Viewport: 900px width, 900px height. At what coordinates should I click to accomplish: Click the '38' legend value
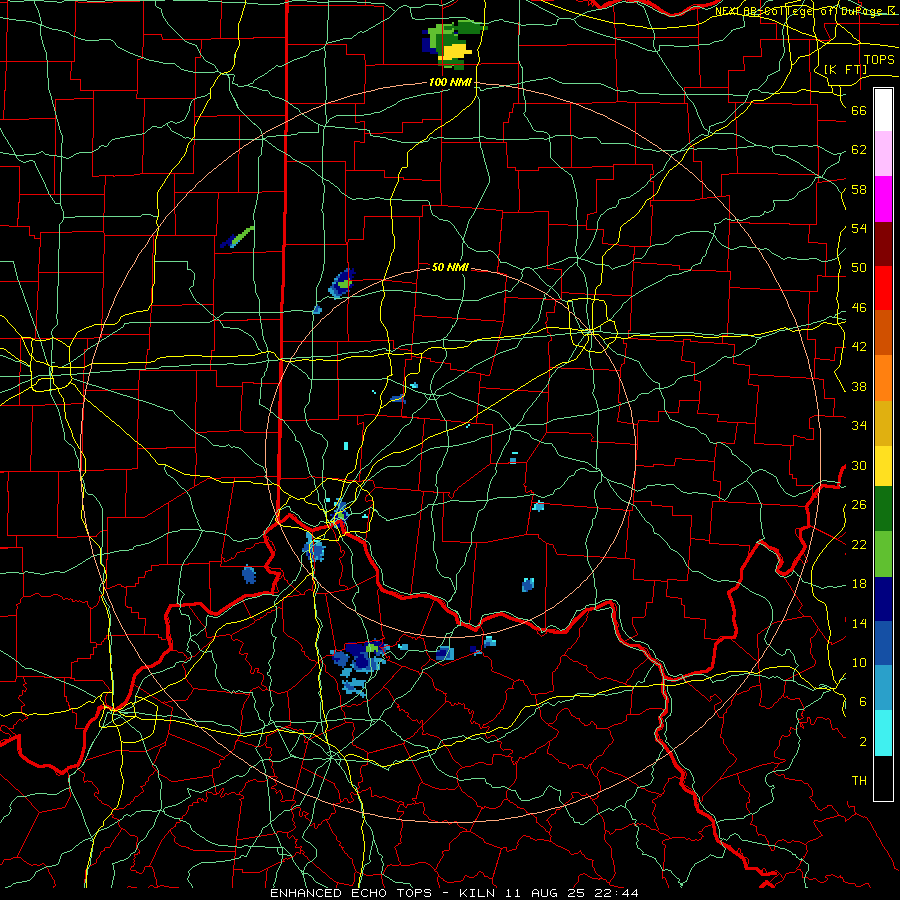[859, 386]
